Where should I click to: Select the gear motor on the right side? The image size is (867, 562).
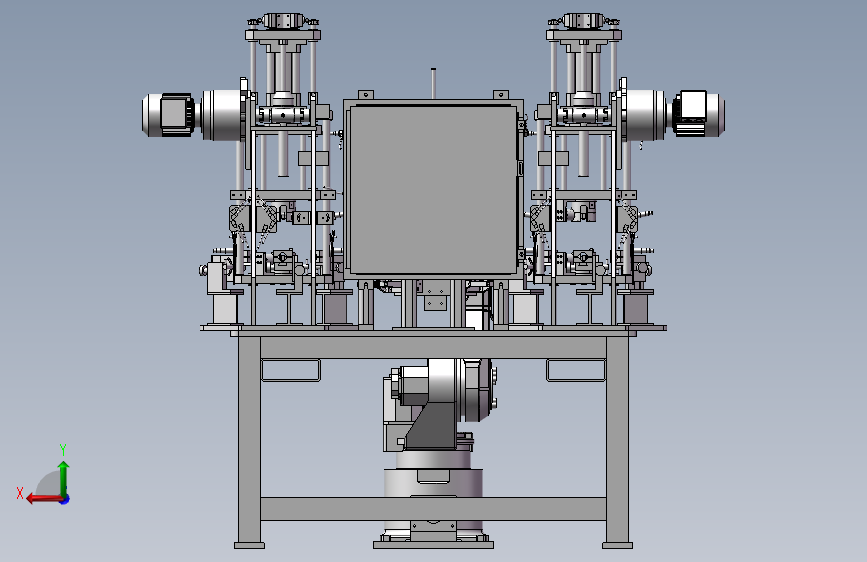click(674, 115)
